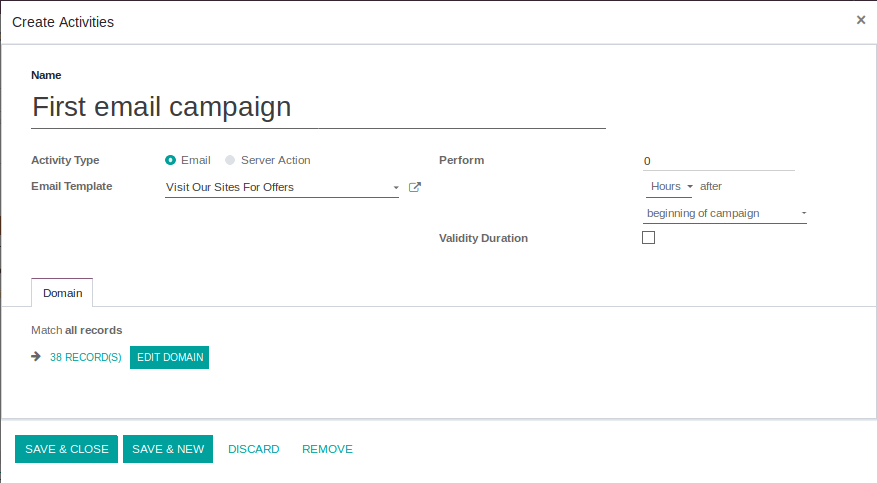Select the Email activity type radio
Image resolution: width=877 pixels, height=483 pixels.
coord(171,160)
